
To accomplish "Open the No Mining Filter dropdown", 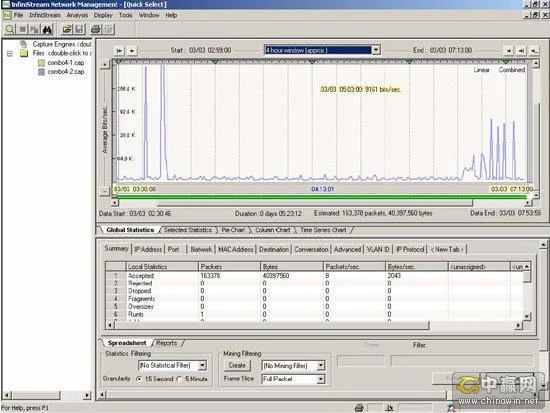I will (321, 366).
